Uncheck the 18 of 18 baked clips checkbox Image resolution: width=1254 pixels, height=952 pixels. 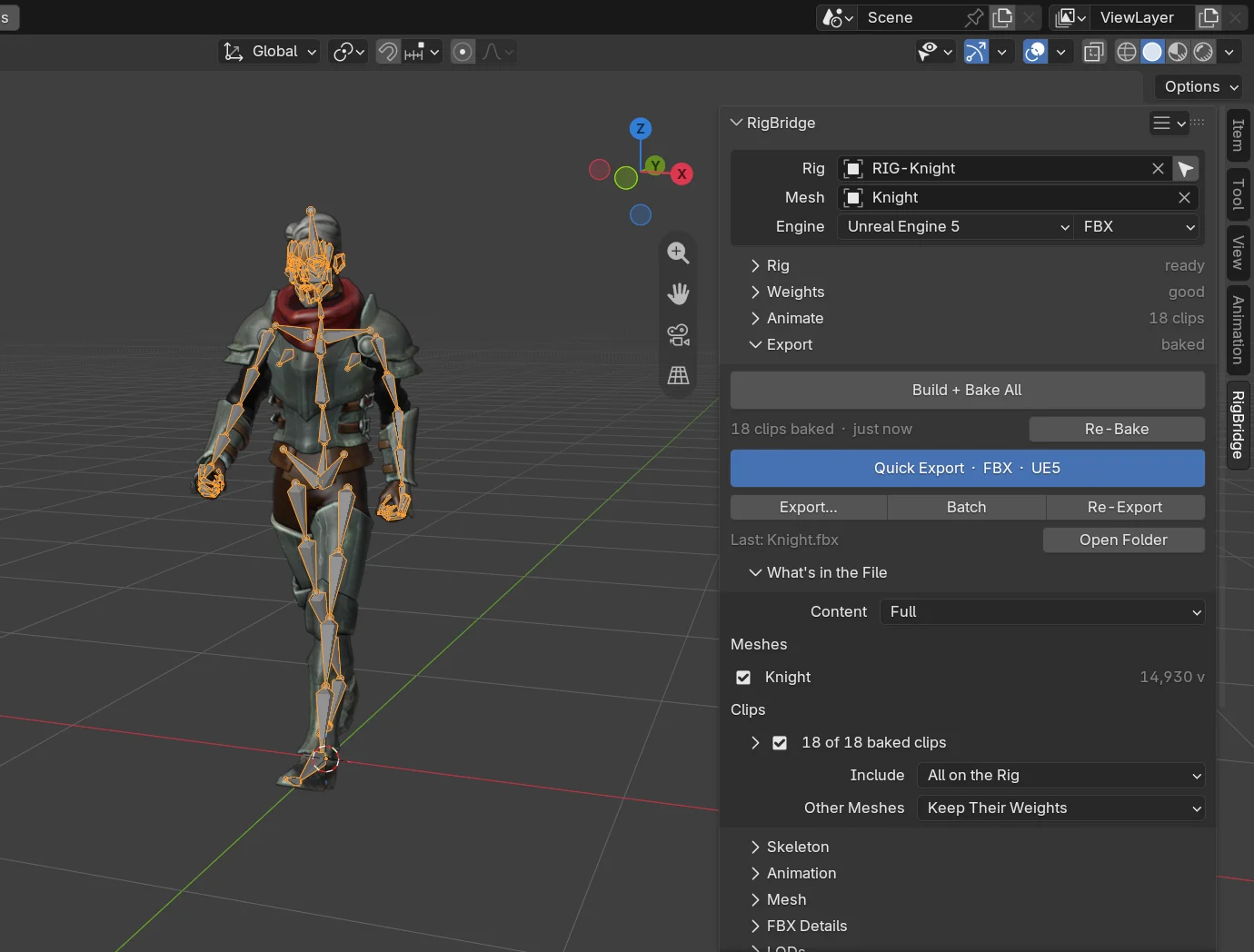point(780,743)
